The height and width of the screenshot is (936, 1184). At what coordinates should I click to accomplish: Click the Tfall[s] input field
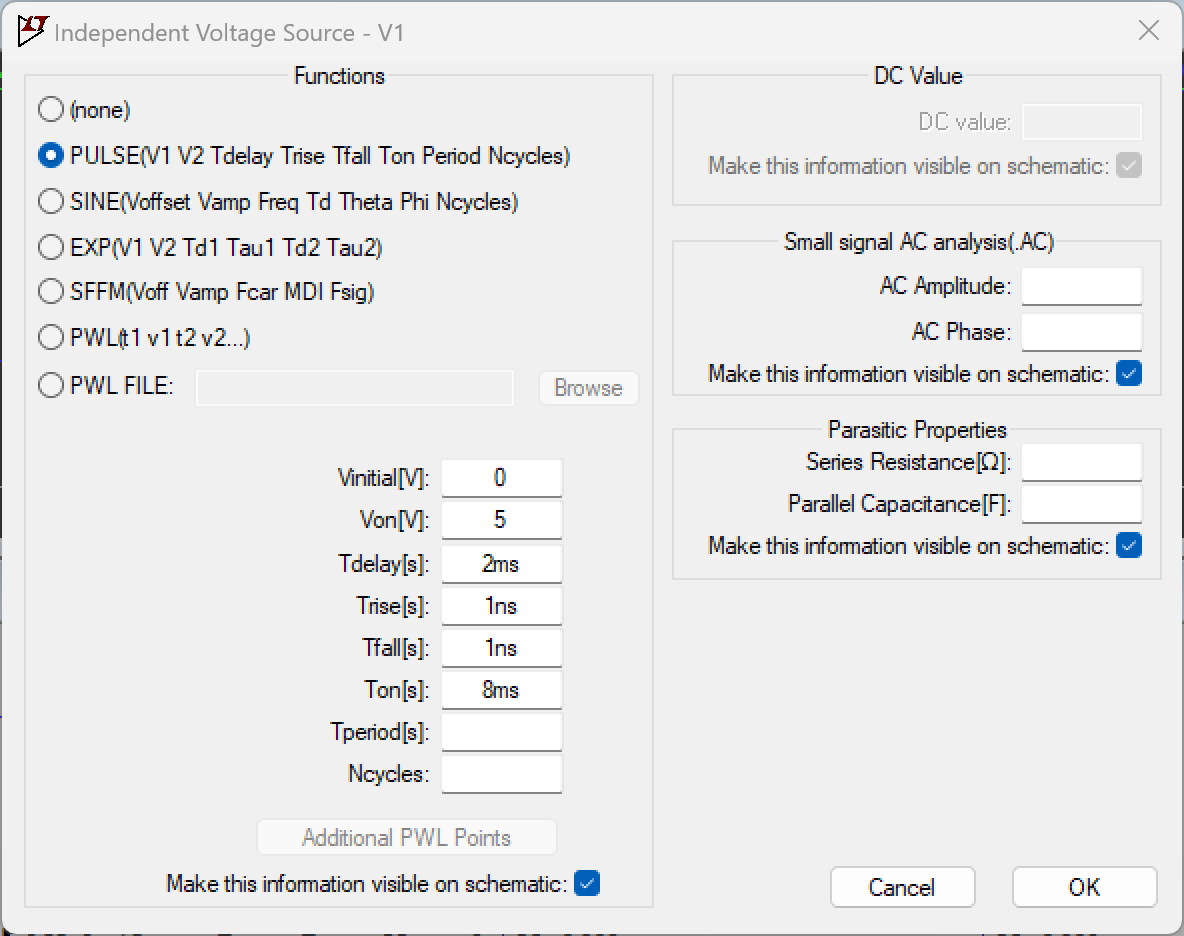pos(501,648)
